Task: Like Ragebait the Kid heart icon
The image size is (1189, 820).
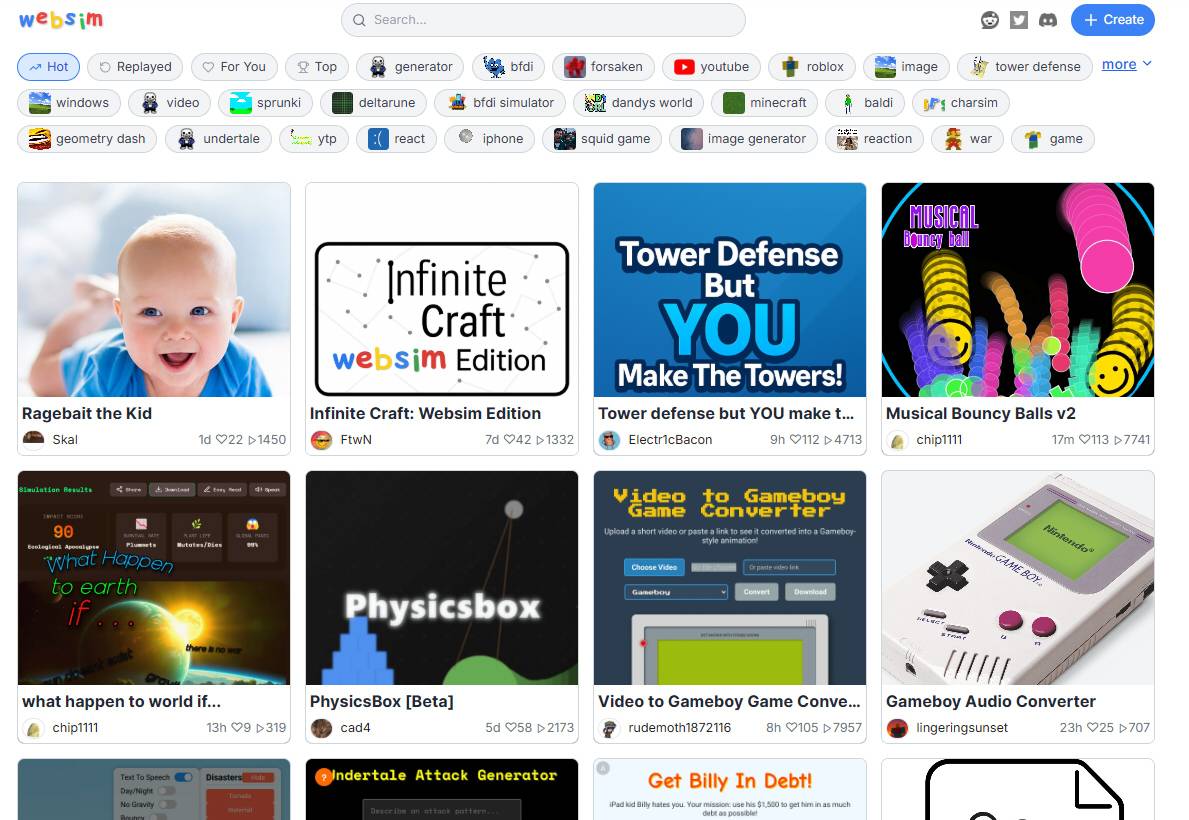Action: [222, 439]
